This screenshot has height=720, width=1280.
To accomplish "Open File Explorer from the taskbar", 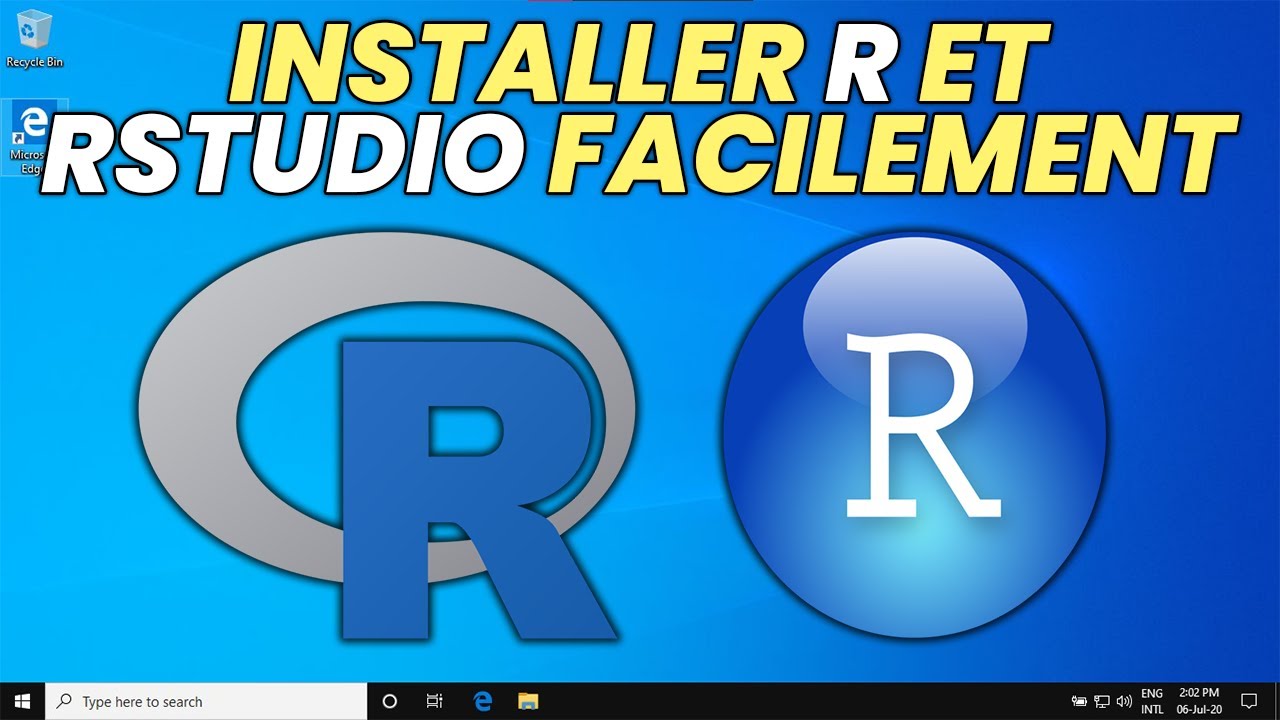I will pyautogui.click(x=528, y=701).
